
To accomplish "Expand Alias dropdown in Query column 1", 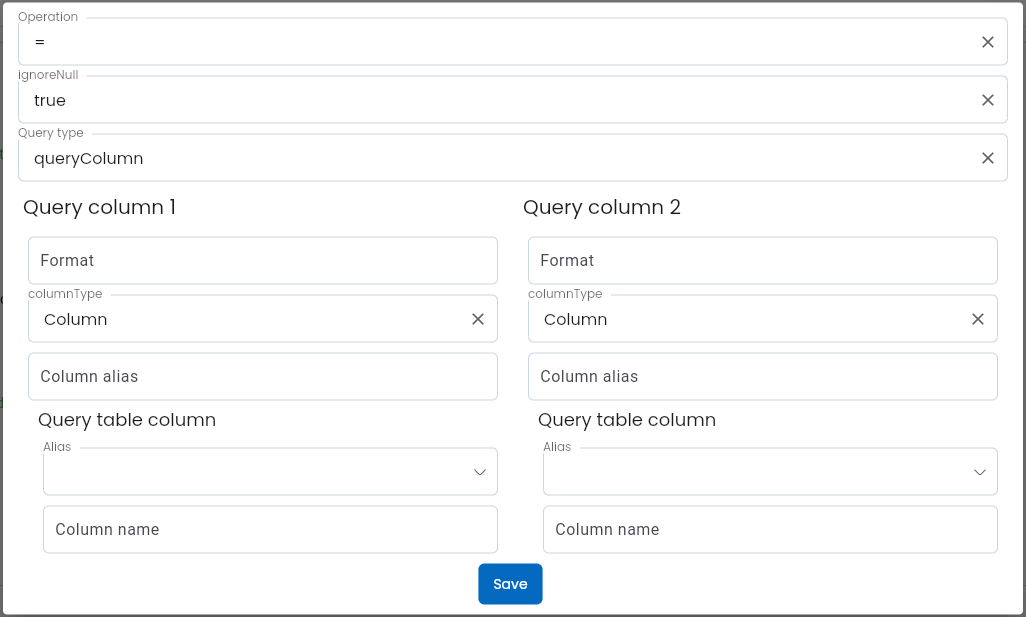I will click(480, 472).
